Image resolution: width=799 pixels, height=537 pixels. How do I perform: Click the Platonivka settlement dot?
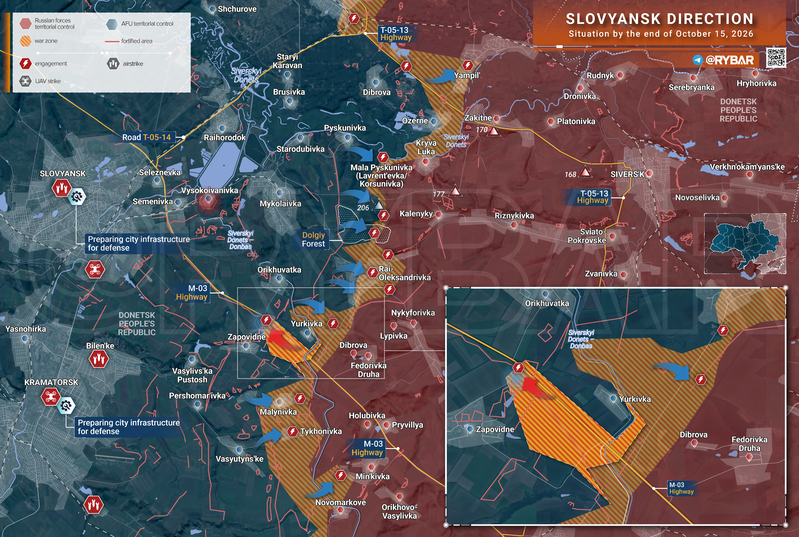pos(551,121)
